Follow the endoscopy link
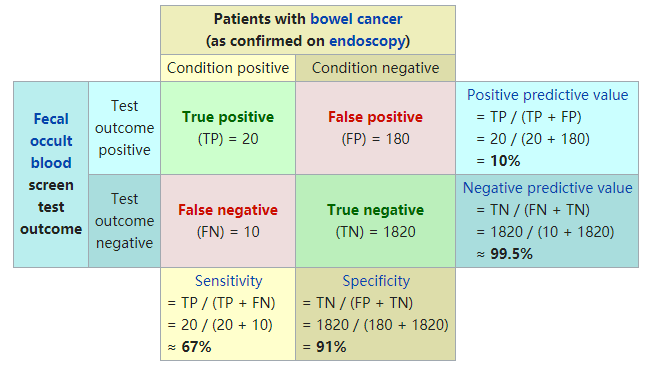This screenshot has width=646, height=366. [x=368, y=41]
